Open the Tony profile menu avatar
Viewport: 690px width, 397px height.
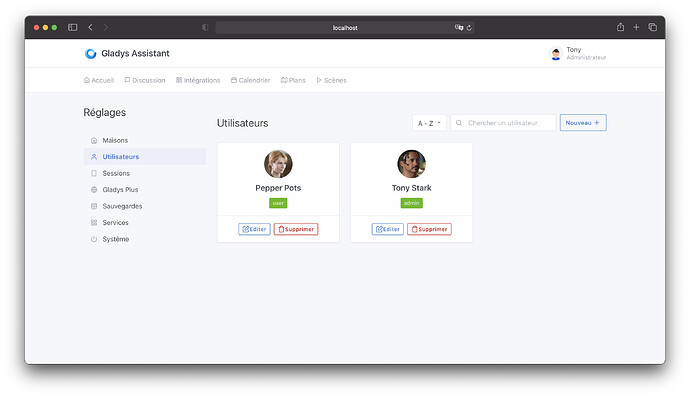pos(556,53)
